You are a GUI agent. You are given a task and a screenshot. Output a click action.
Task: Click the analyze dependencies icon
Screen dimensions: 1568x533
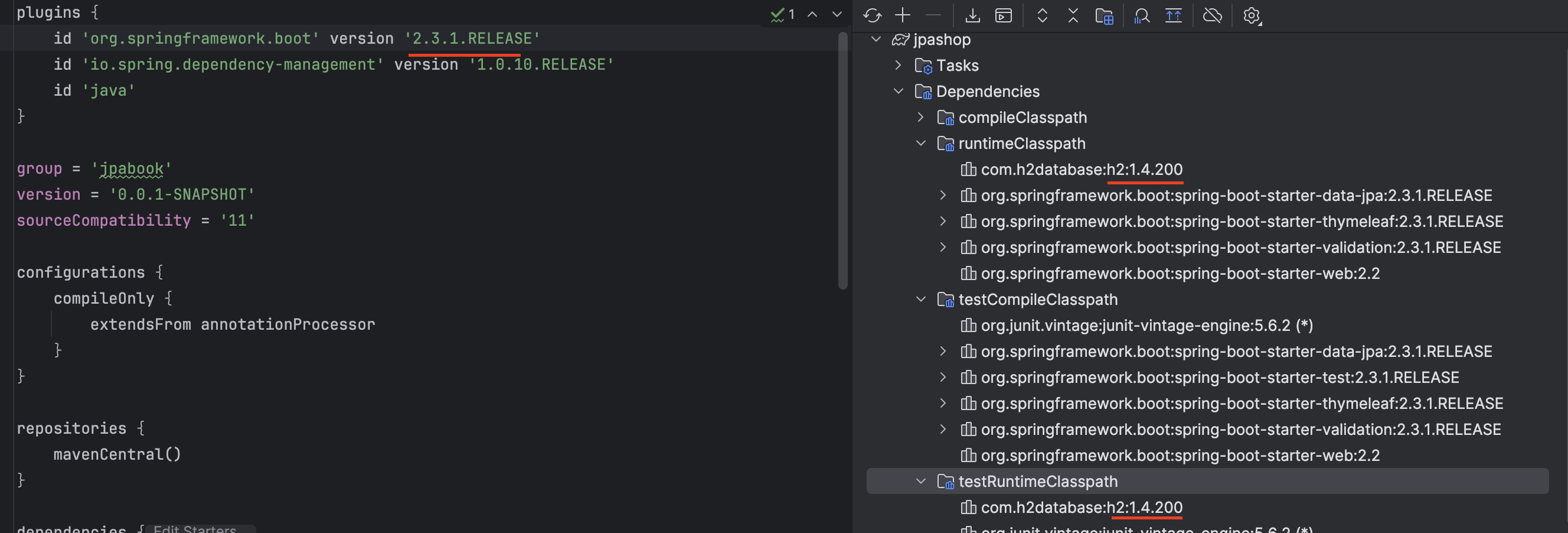click(1142, 15)
